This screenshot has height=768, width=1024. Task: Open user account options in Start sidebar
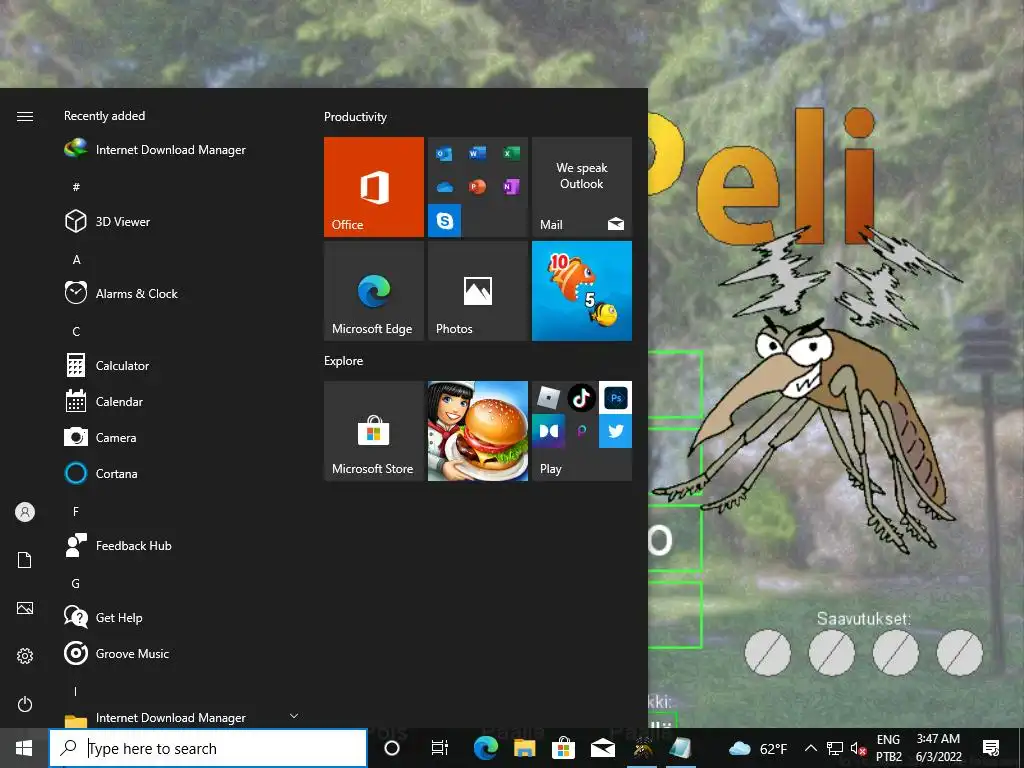pos(25,512)
